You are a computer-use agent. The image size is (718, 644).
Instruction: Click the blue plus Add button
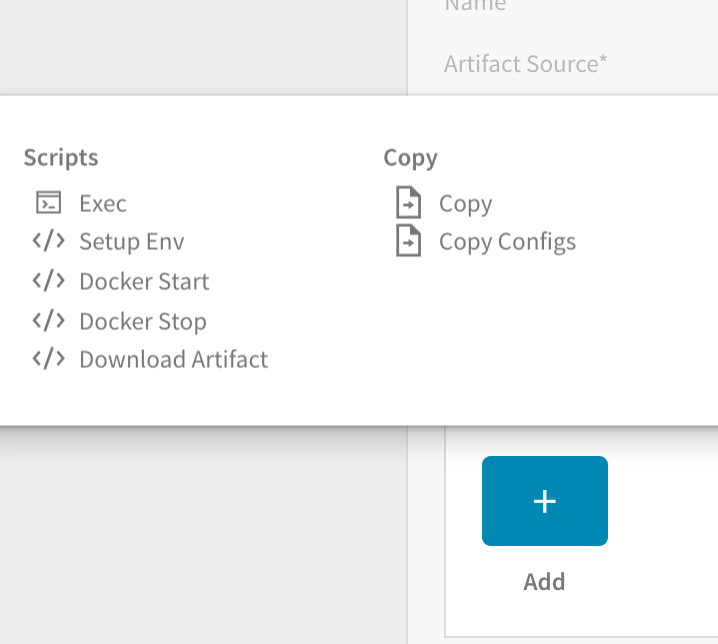tap(545, 501)
